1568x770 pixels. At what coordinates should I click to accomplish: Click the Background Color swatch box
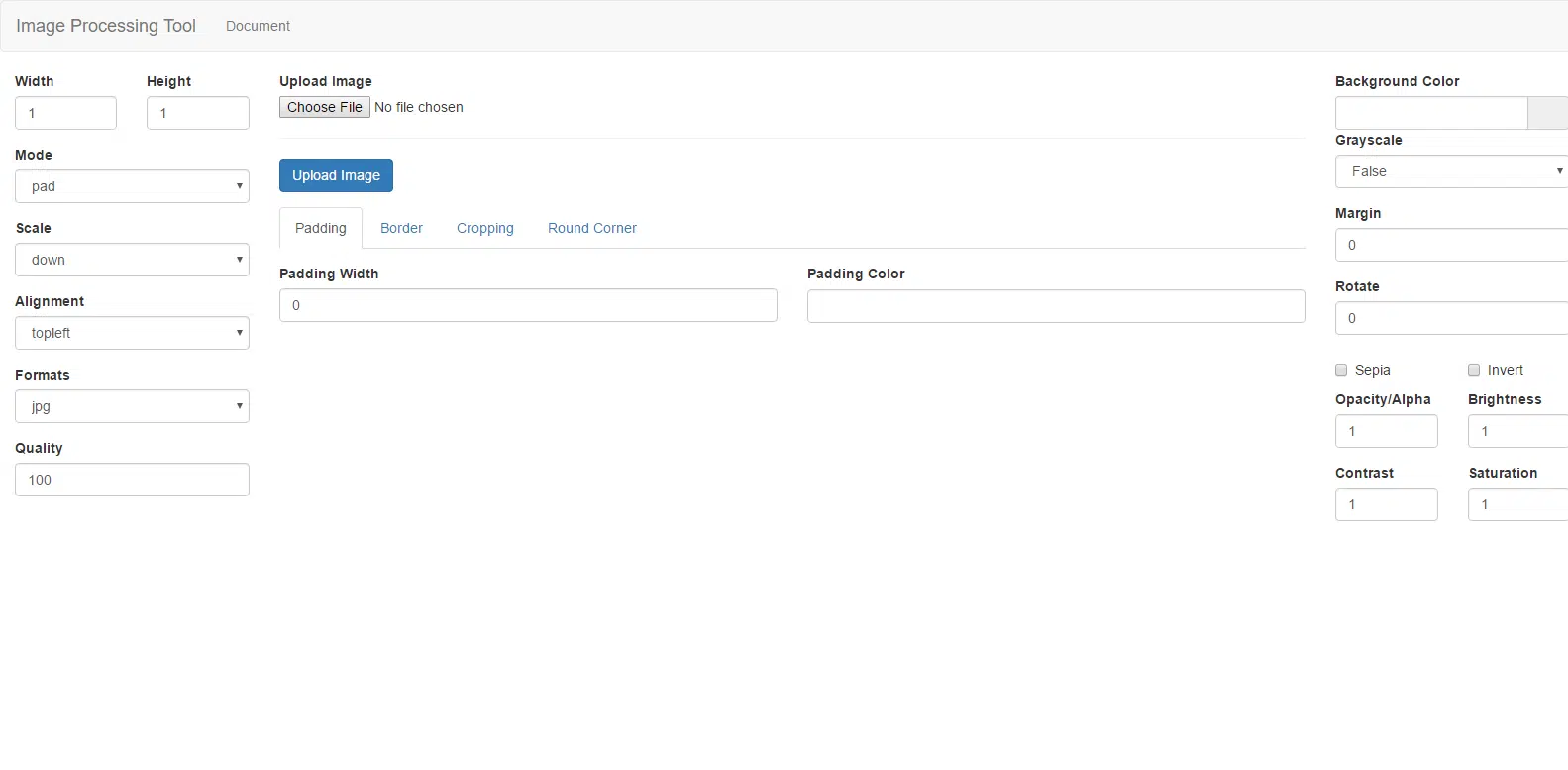pyautogui.click(x=1547, y=113)
